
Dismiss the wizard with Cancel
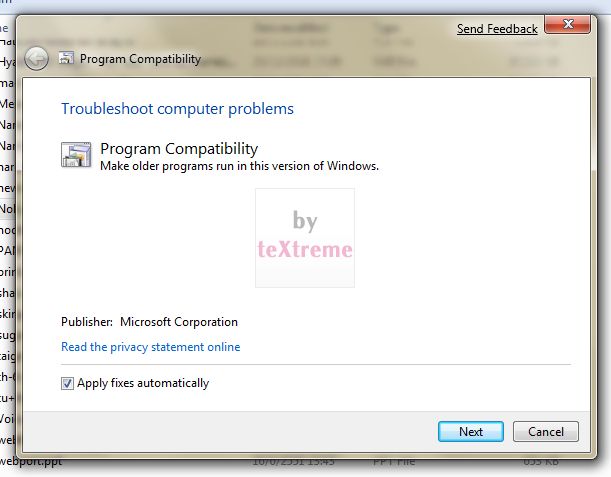coord(546,431)
